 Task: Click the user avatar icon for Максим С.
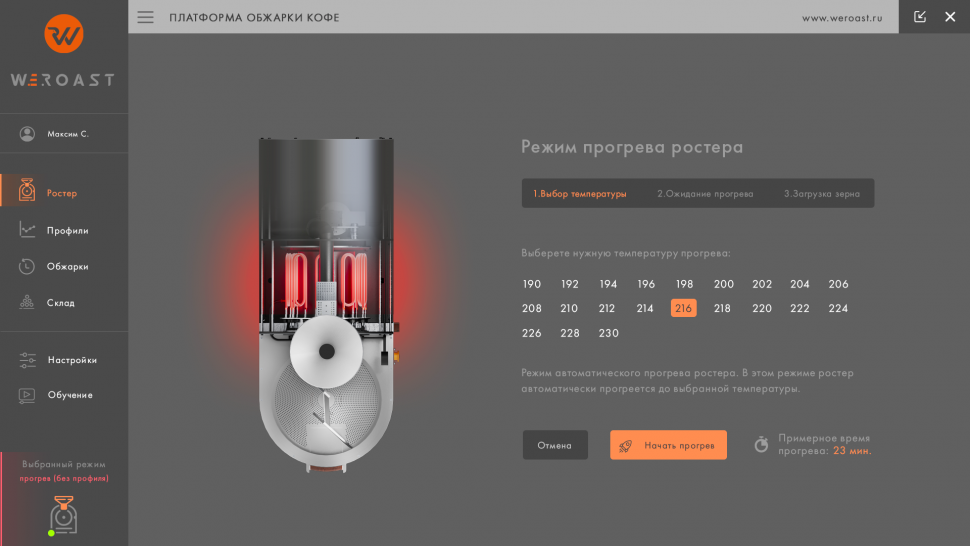click(27, 134)
